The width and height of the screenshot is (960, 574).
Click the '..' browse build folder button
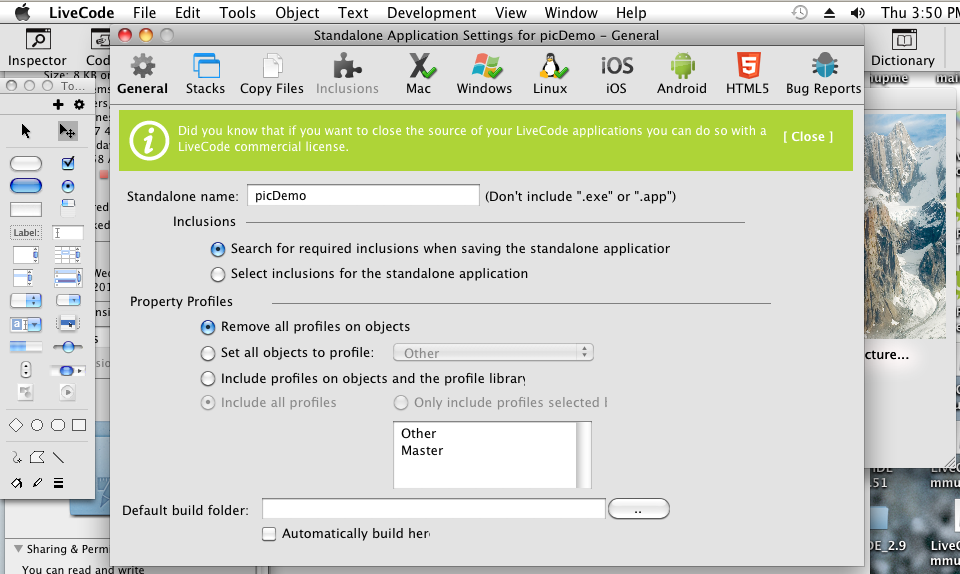click(638, 510)
